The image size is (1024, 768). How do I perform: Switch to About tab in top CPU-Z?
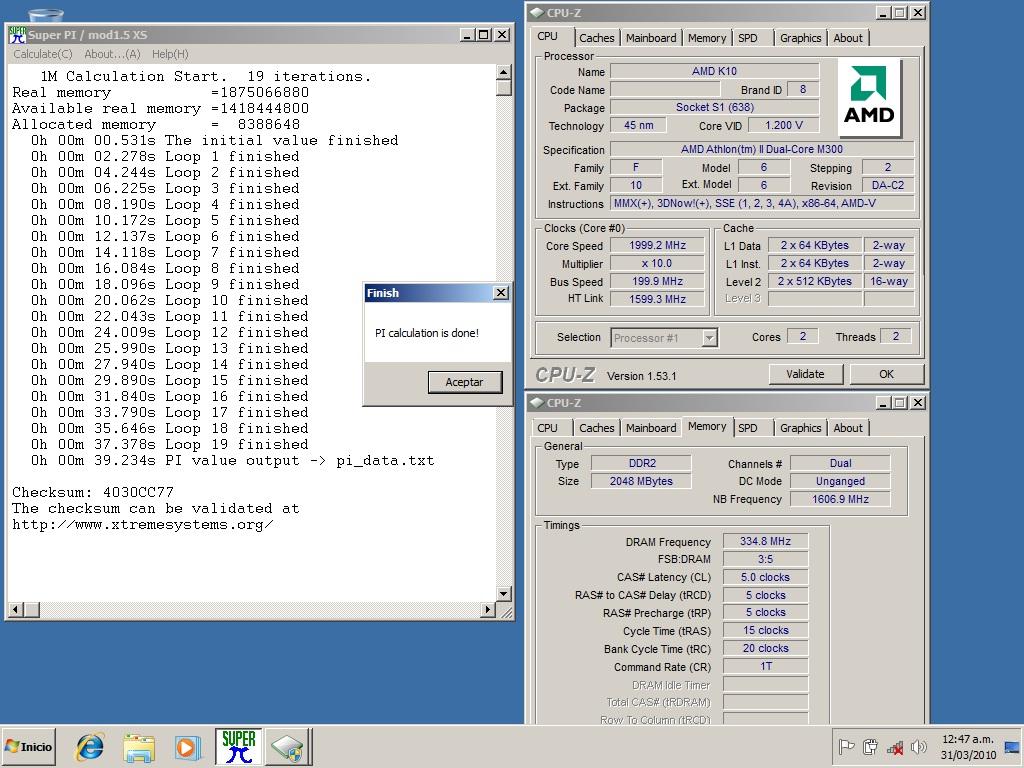click(848, 38)
